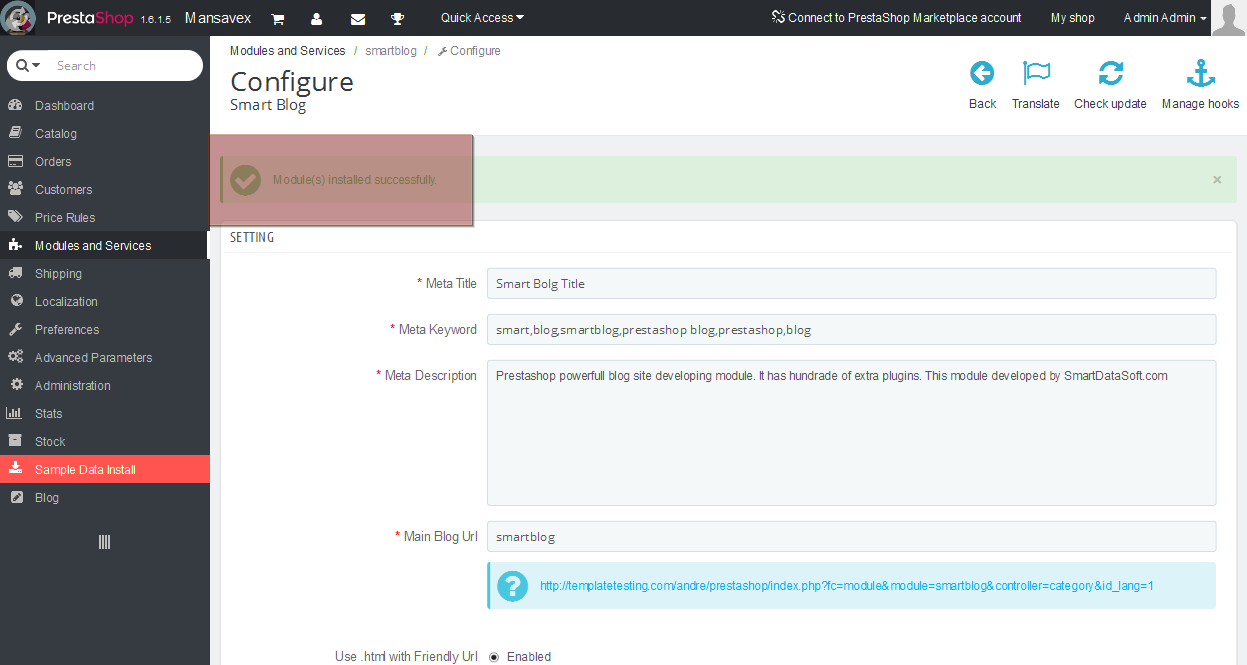Click the Advanced Parameters gears icon
Screen dimensions: 1247x665
click(x=16, y=357)
